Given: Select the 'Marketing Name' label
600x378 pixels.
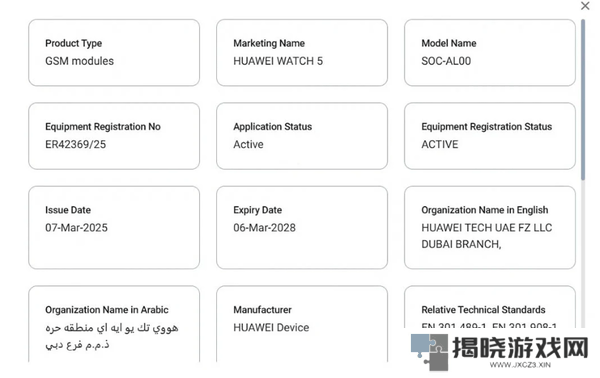Looking at the screenshot, I should coord(269,43).
